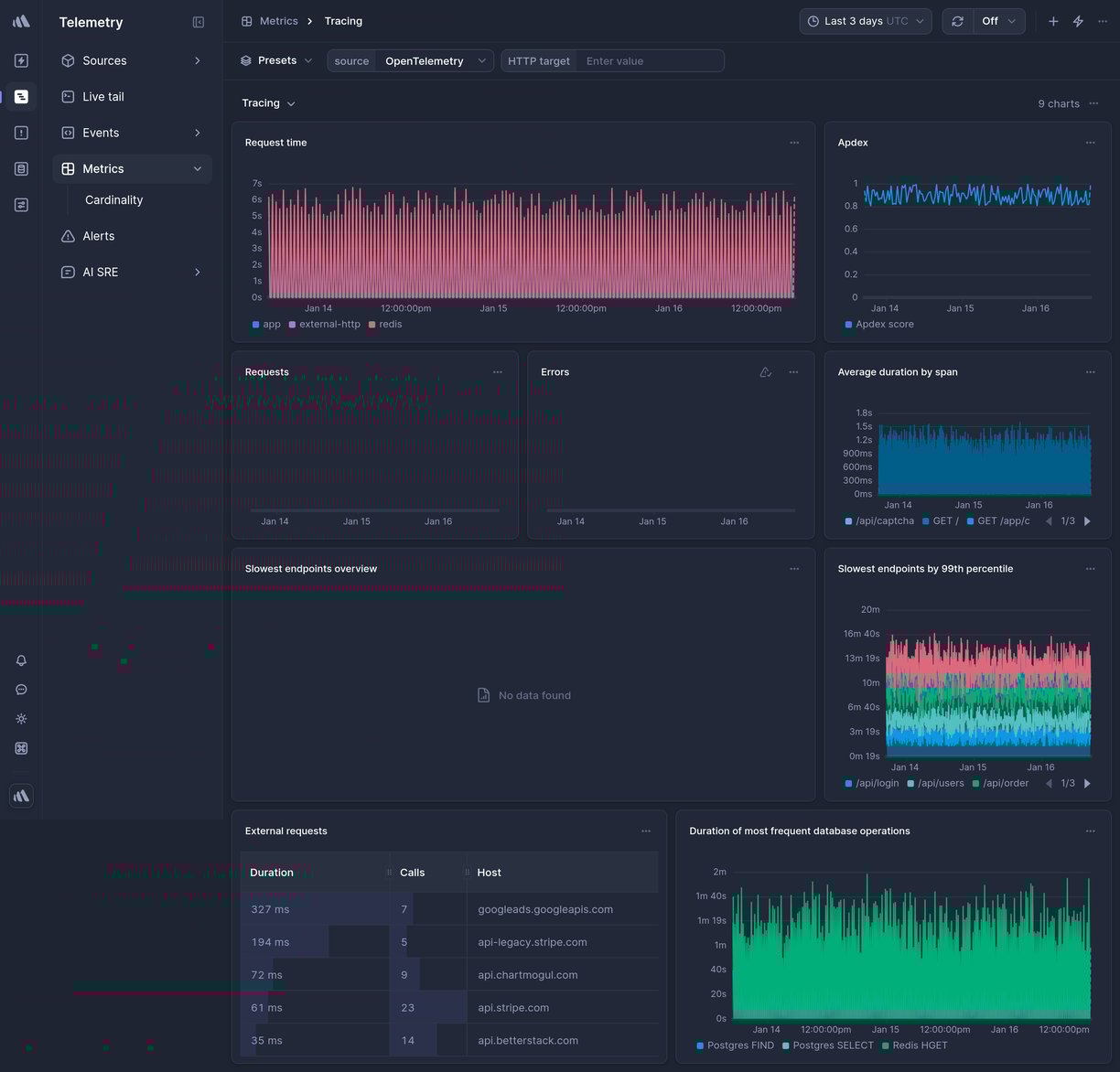The image size is (1120, 1072).
Task: Click the refresh icon beside the Off control
Action: [957, 20]
